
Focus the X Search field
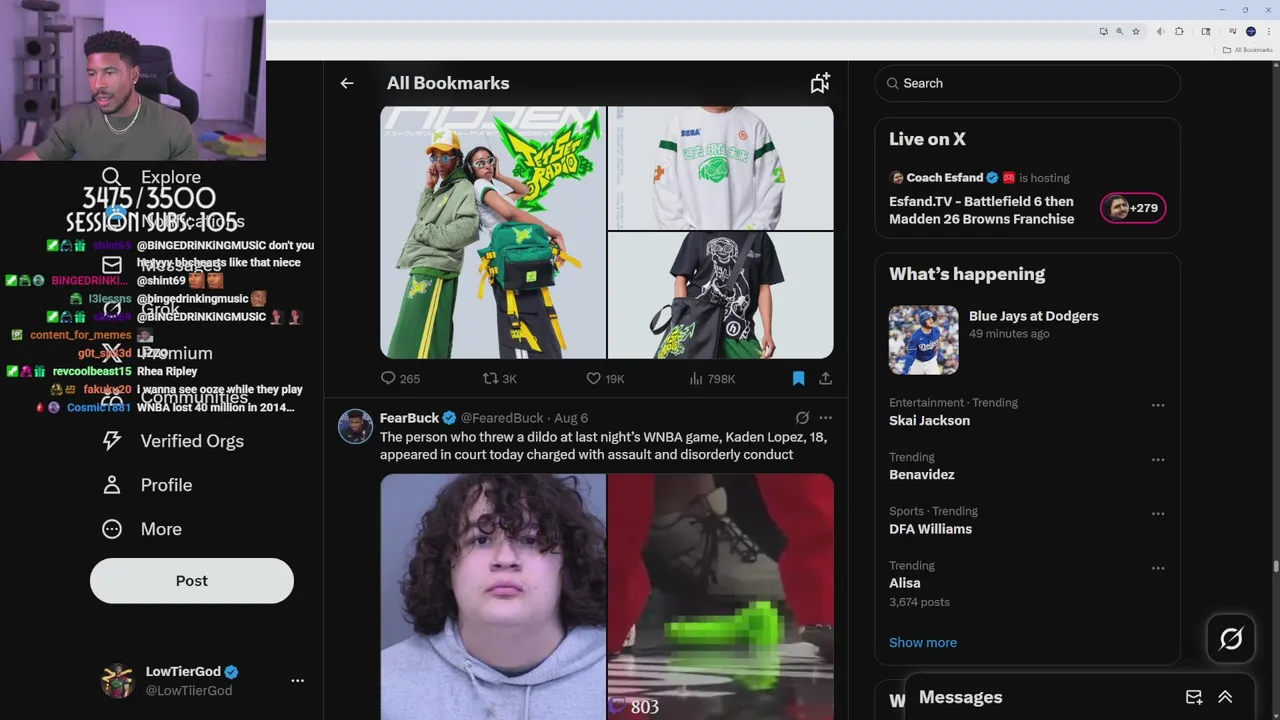click(x=1028, y=83)
